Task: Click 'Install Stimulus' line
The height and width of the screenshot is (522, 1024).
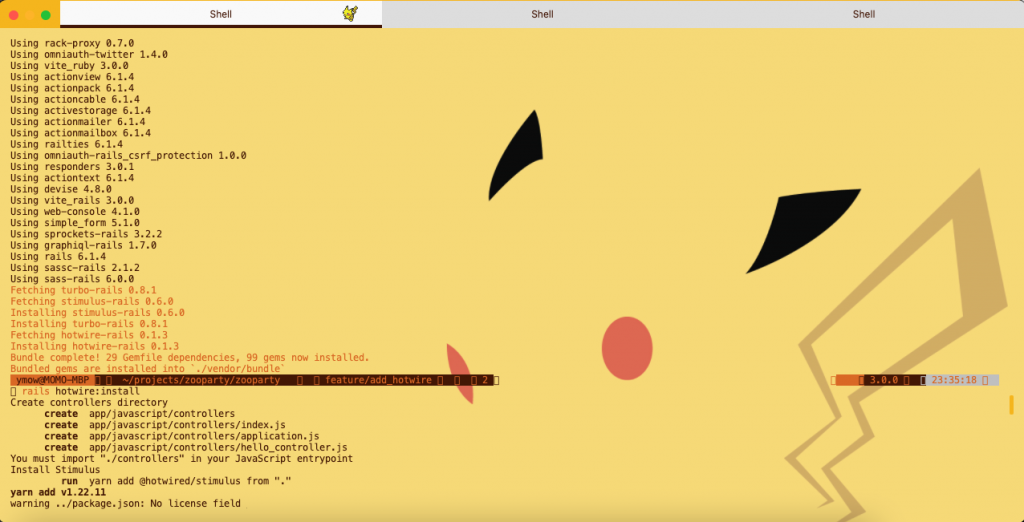Action: coord(55,470)
